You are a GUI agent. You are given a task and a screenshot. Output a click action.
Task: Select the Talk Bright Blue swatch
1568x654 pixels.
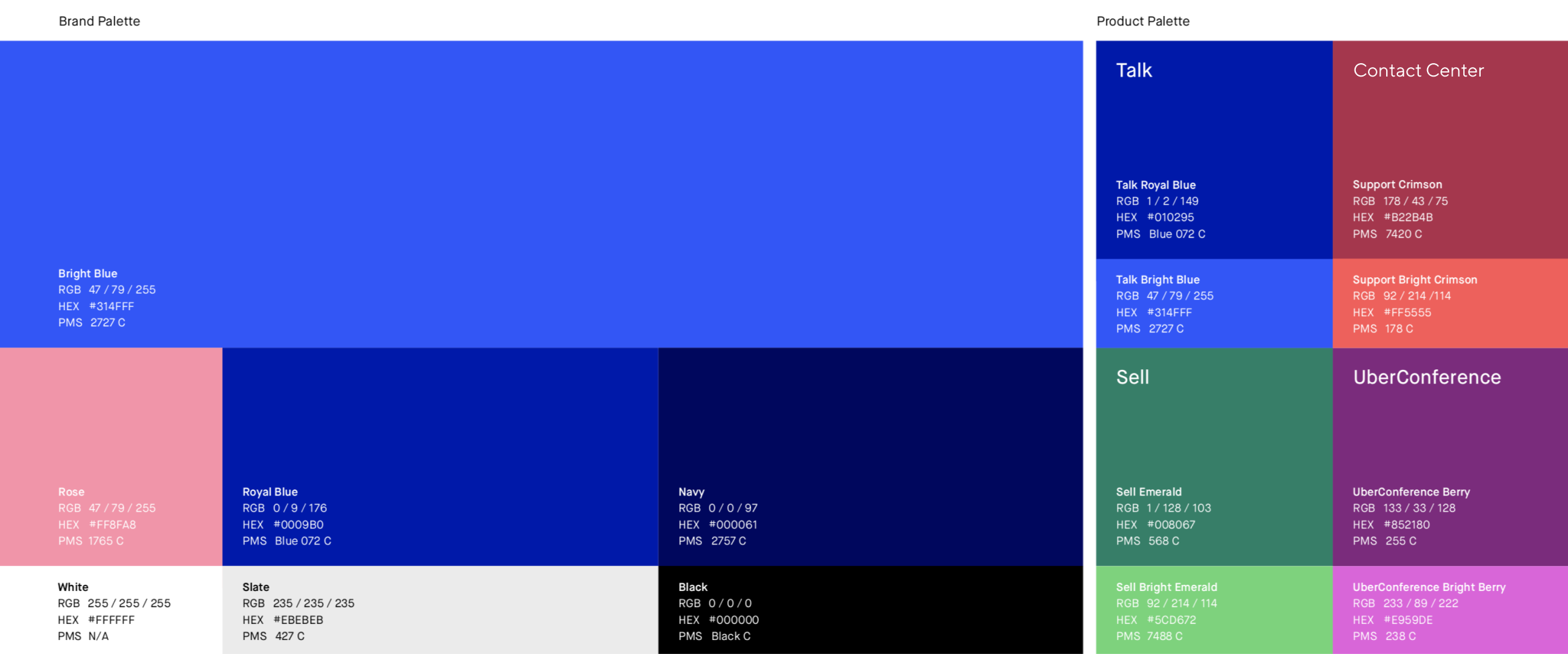point(1214,303)
